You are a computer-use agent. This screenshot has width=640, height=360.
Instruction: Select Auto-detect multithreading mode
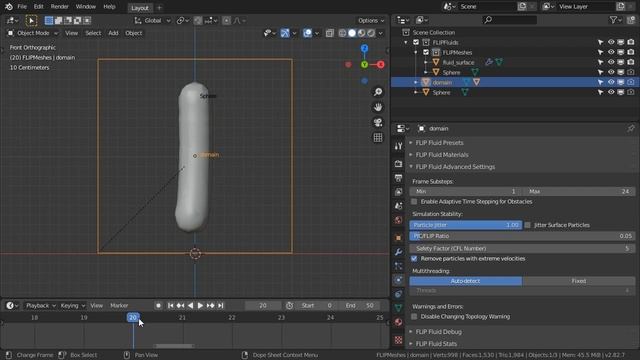click(x=465, y=281)
